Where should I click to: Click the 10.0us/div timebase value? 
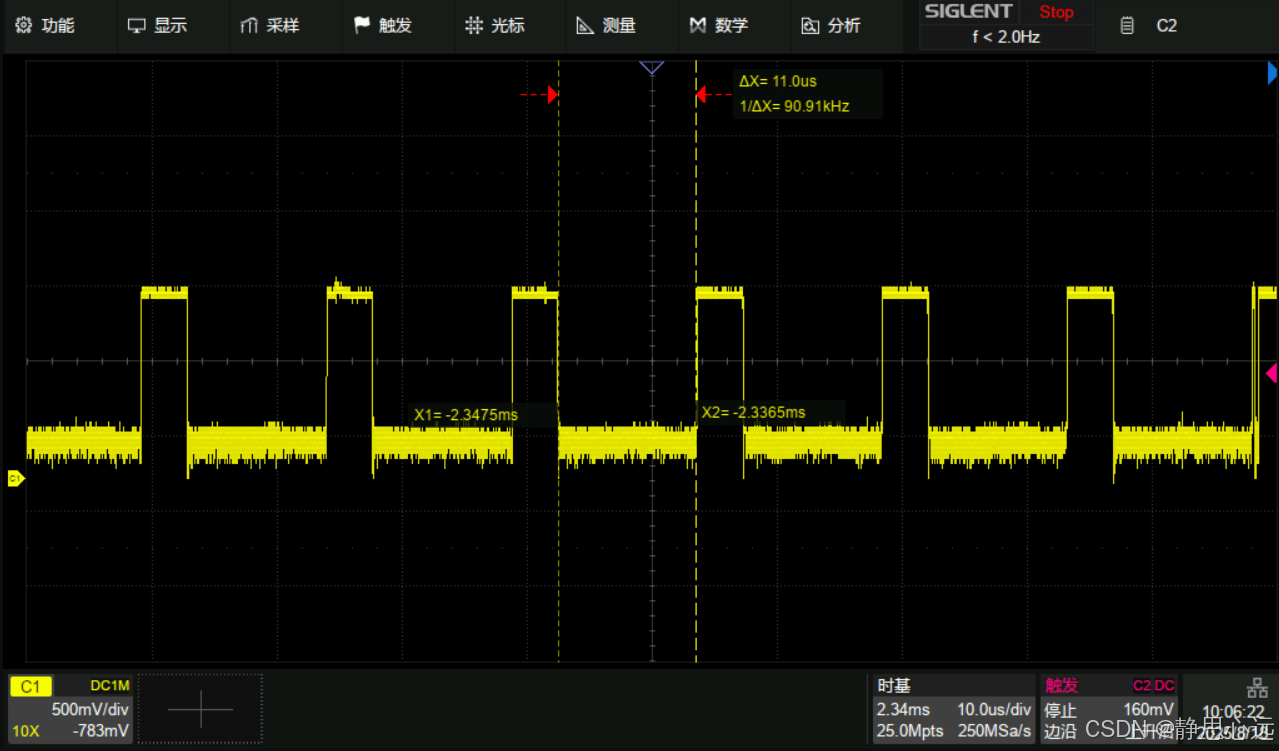pos(994,709)
